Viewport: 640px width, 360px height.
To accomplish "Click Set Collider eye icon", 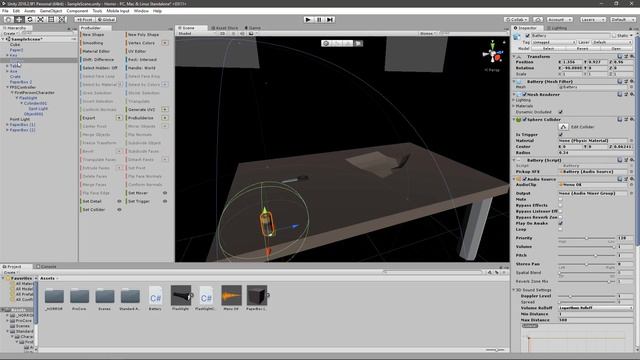I will [119, 209].
